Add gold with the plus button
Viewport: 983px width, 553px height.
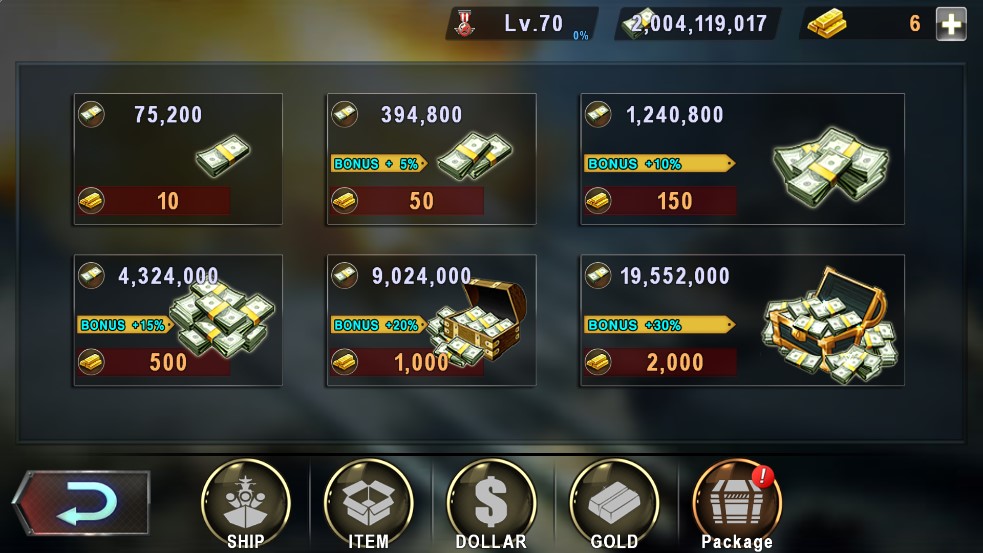[x=951, y=24]
